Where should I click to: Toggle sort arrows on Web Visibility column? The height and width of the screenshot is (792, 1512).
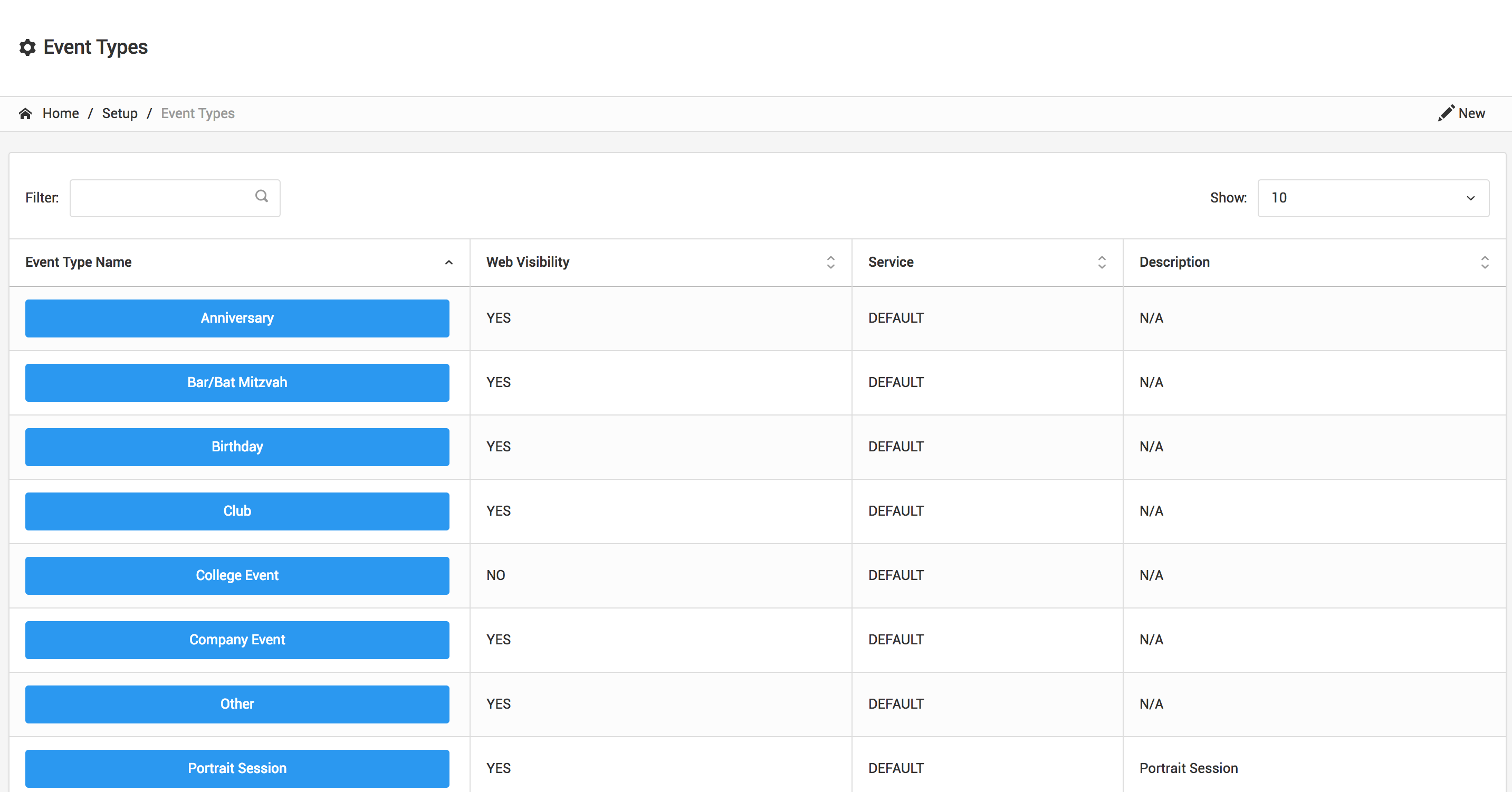(x=830, y=262)
